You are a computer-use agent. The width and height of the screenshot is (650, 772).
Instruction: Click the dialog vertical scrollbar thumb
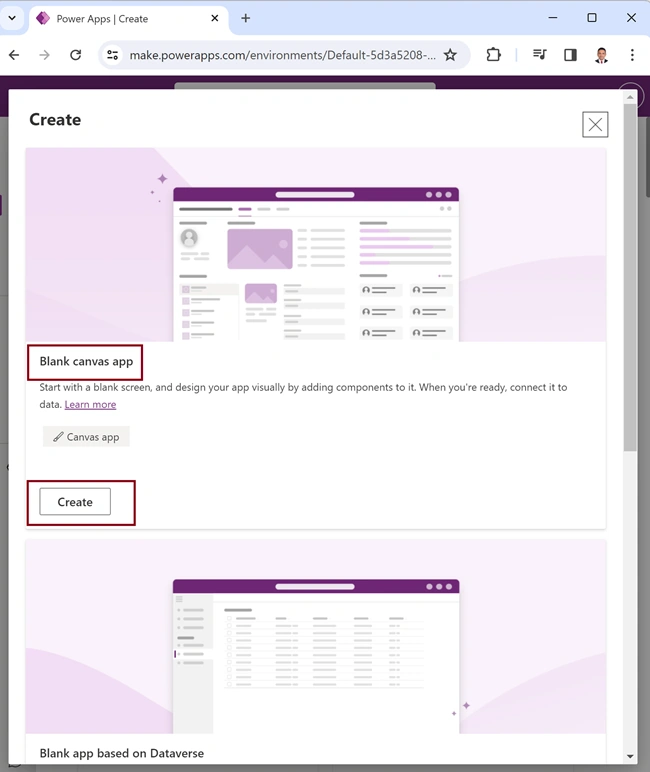coord(630,277)
